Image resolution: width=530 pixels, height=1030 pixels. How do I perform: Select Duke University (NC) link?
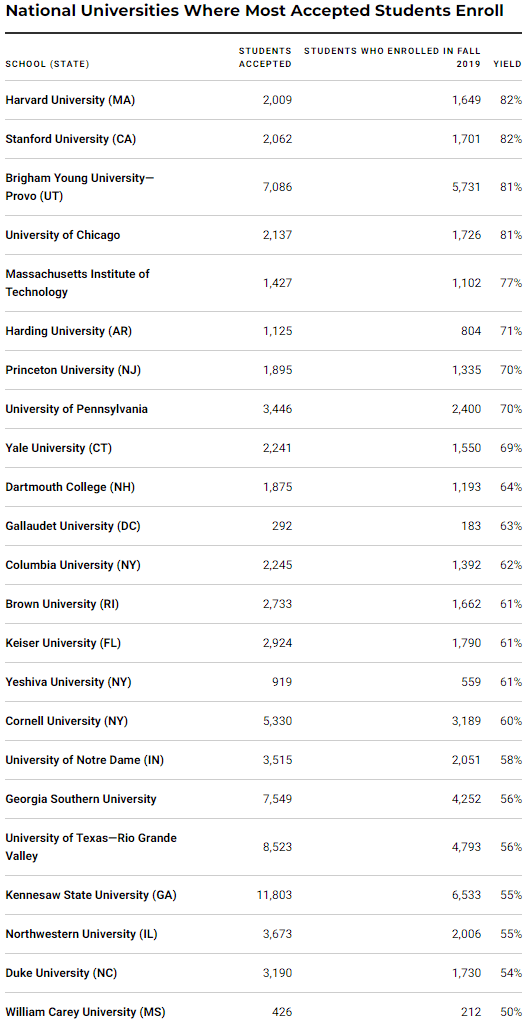pyautogui.click(x=61, y=973)
